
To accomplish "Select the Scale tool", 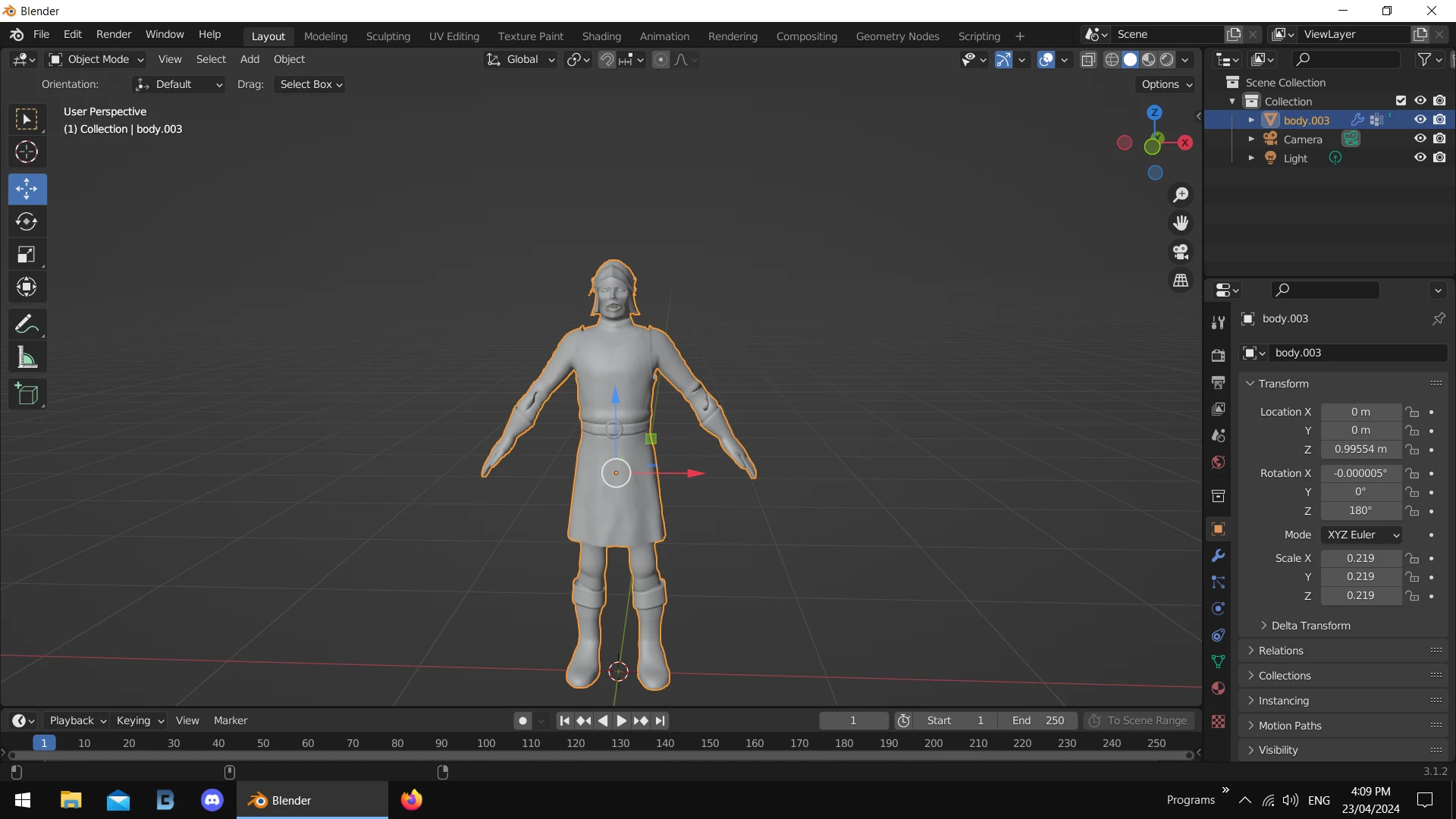I will (27, 255).
